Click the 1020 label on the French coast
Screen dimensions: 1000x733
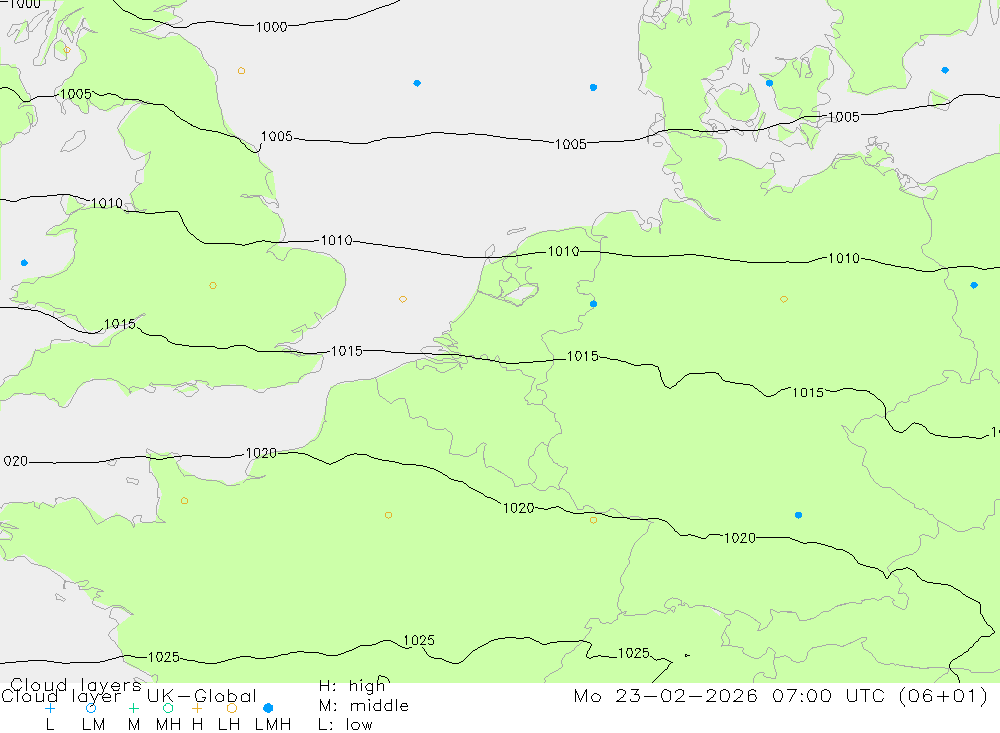tap(261, 453)
